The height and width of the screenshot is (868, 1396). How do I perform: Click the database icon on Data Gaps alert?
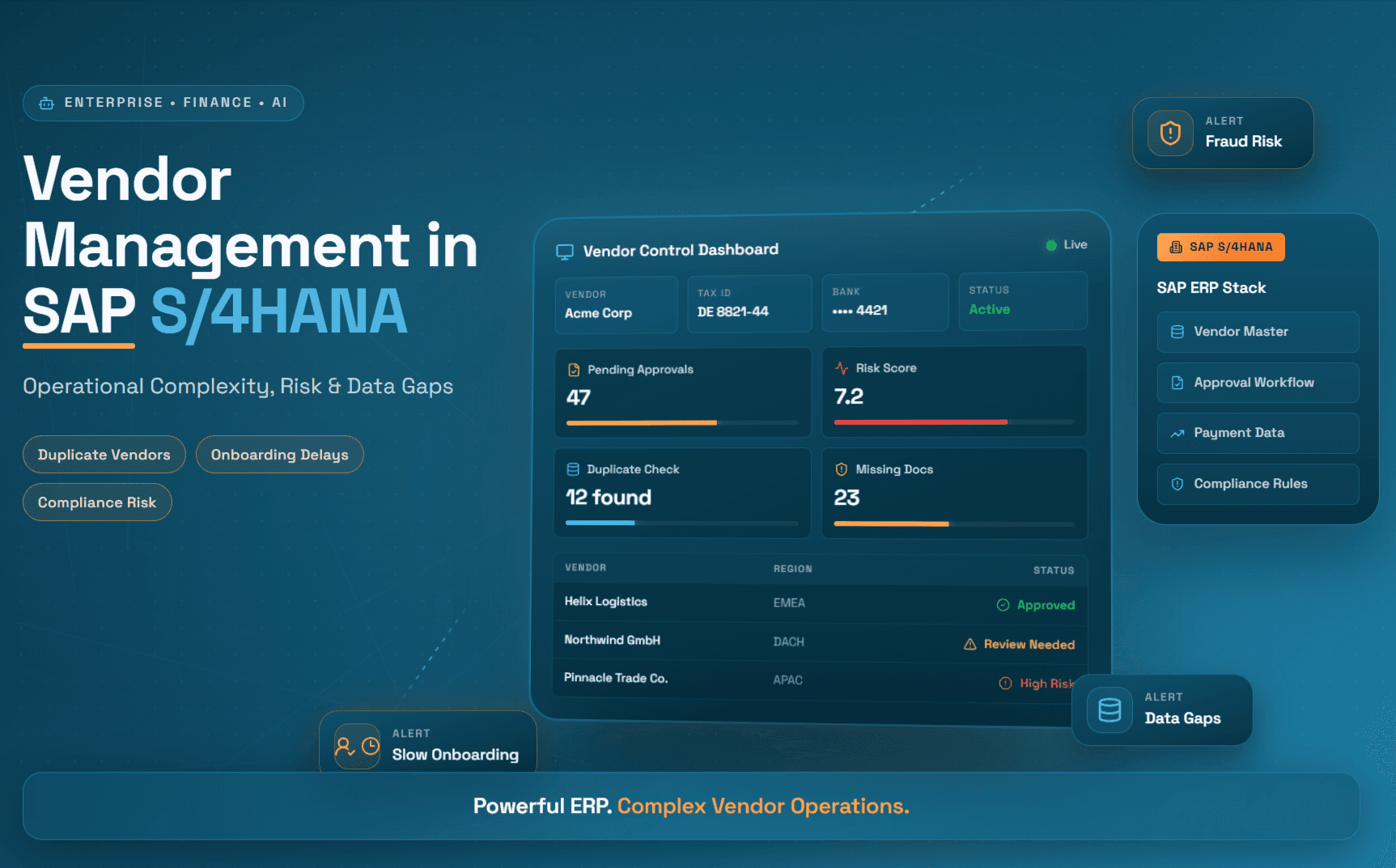click(1110, 710)
